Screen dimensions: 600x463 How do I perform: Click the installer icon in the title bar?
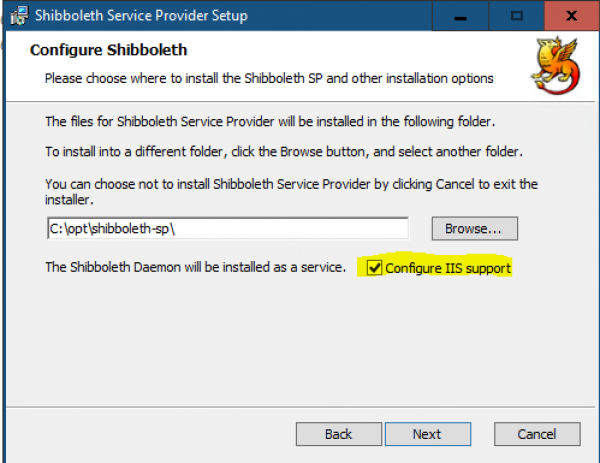[x=19, y=16]
